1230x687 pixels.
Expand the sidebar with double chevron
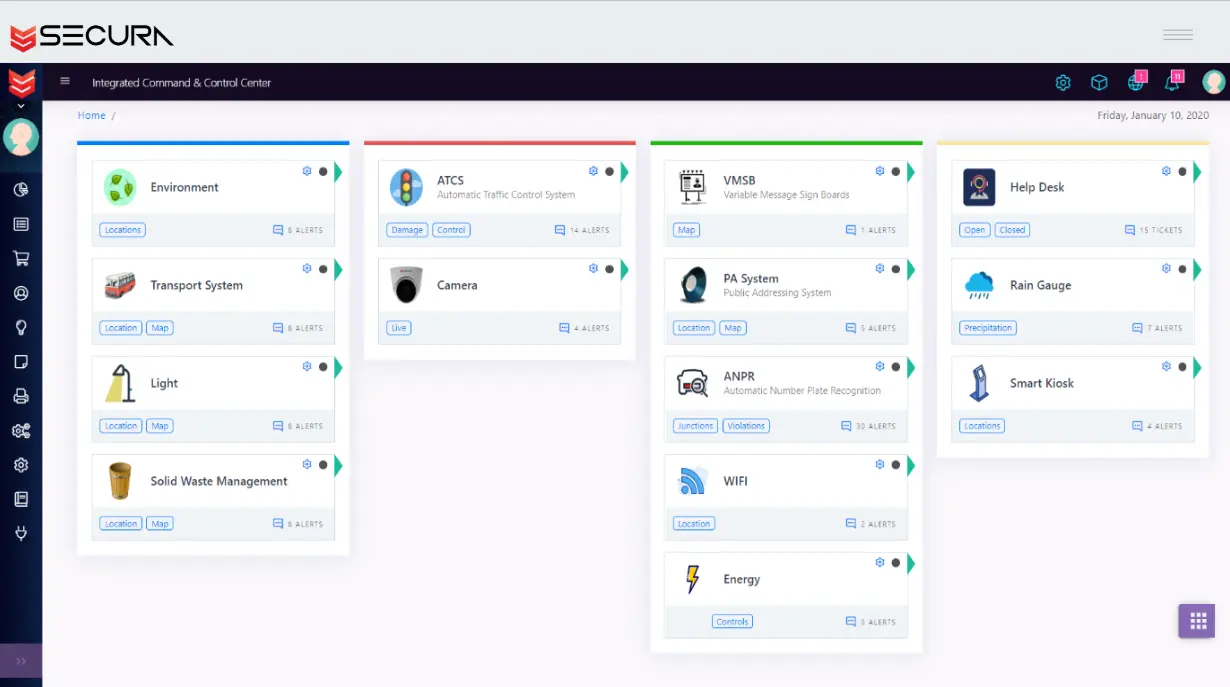[x=21, y=661]
